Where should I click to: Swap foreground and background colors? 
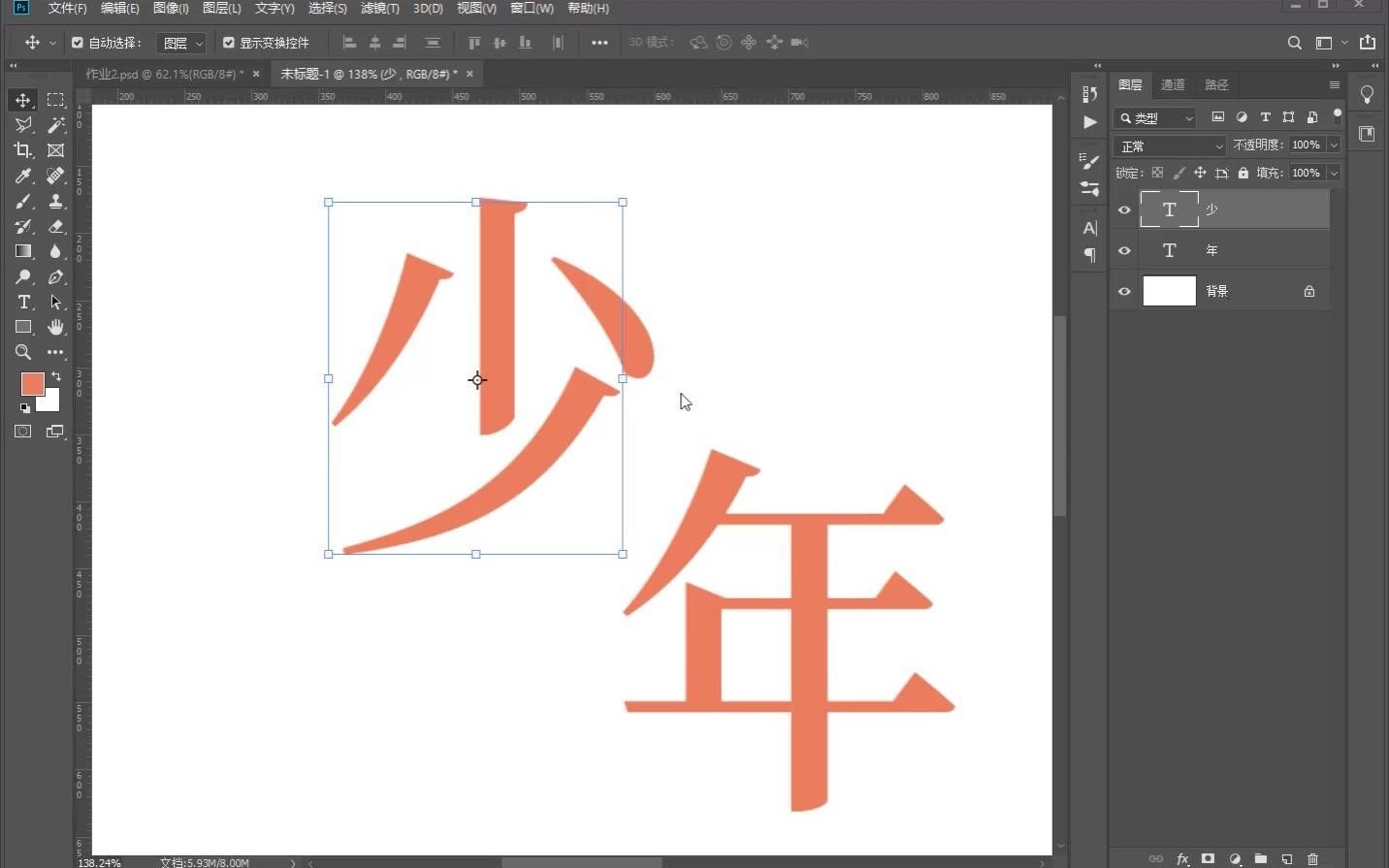55,376
